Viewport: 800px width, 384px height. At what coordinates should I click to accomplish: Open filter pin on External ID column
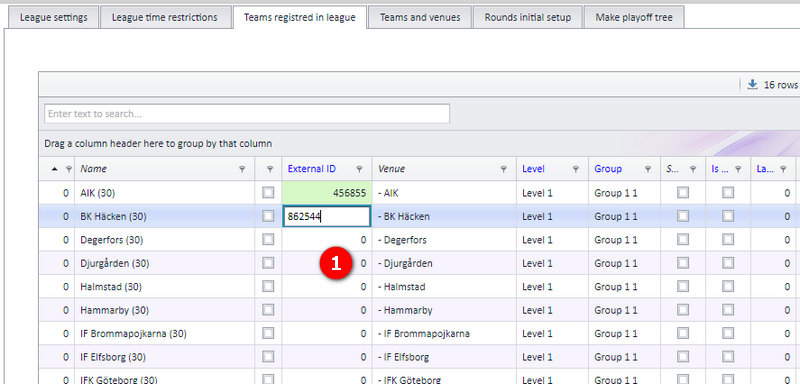359,169
